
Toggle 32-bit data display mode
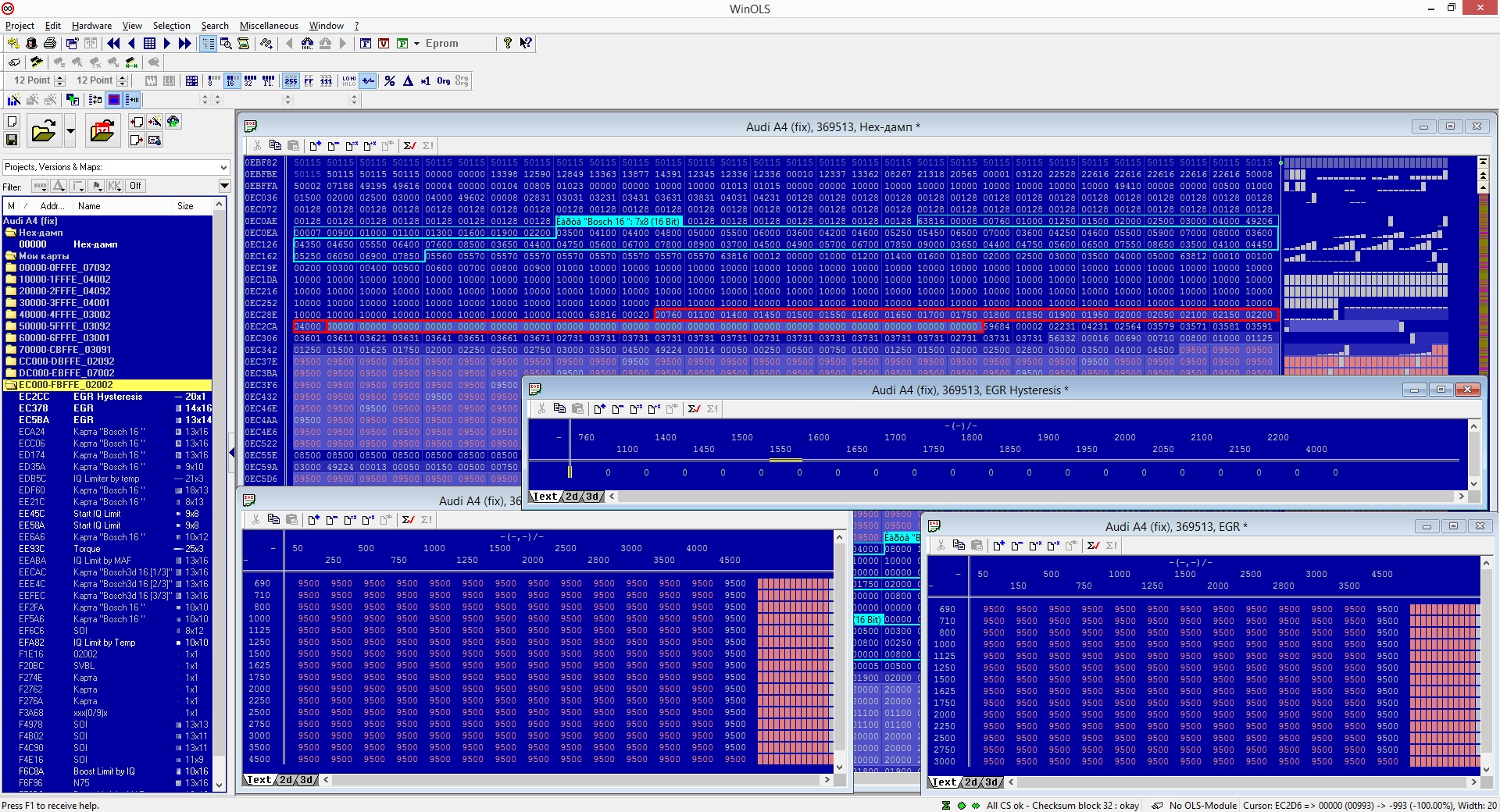pyautogui.click(x=250, y=80)
